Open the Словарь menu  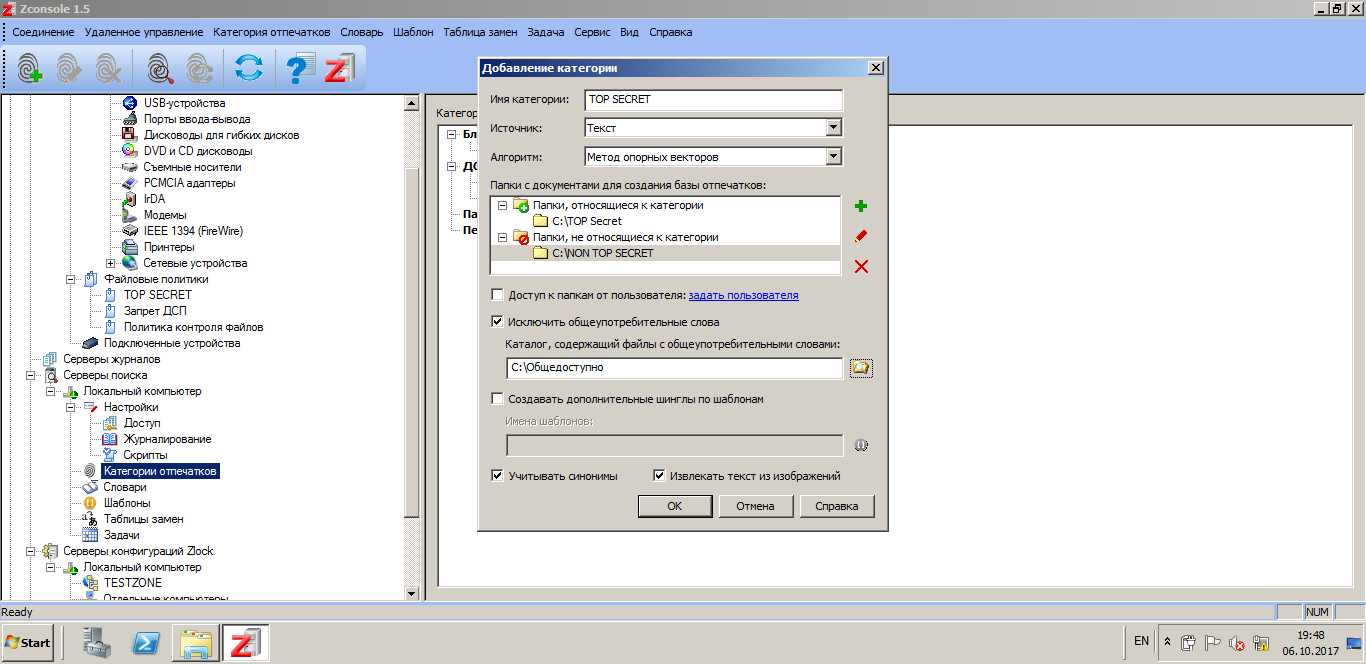362,32
